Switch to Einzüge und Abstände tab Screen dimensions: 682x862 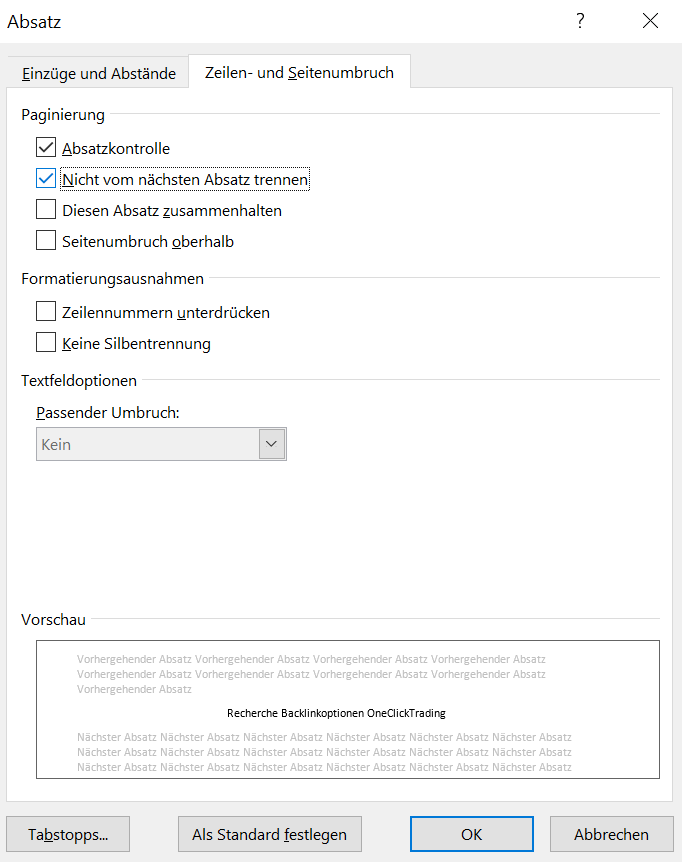click(x=98, y=73)
